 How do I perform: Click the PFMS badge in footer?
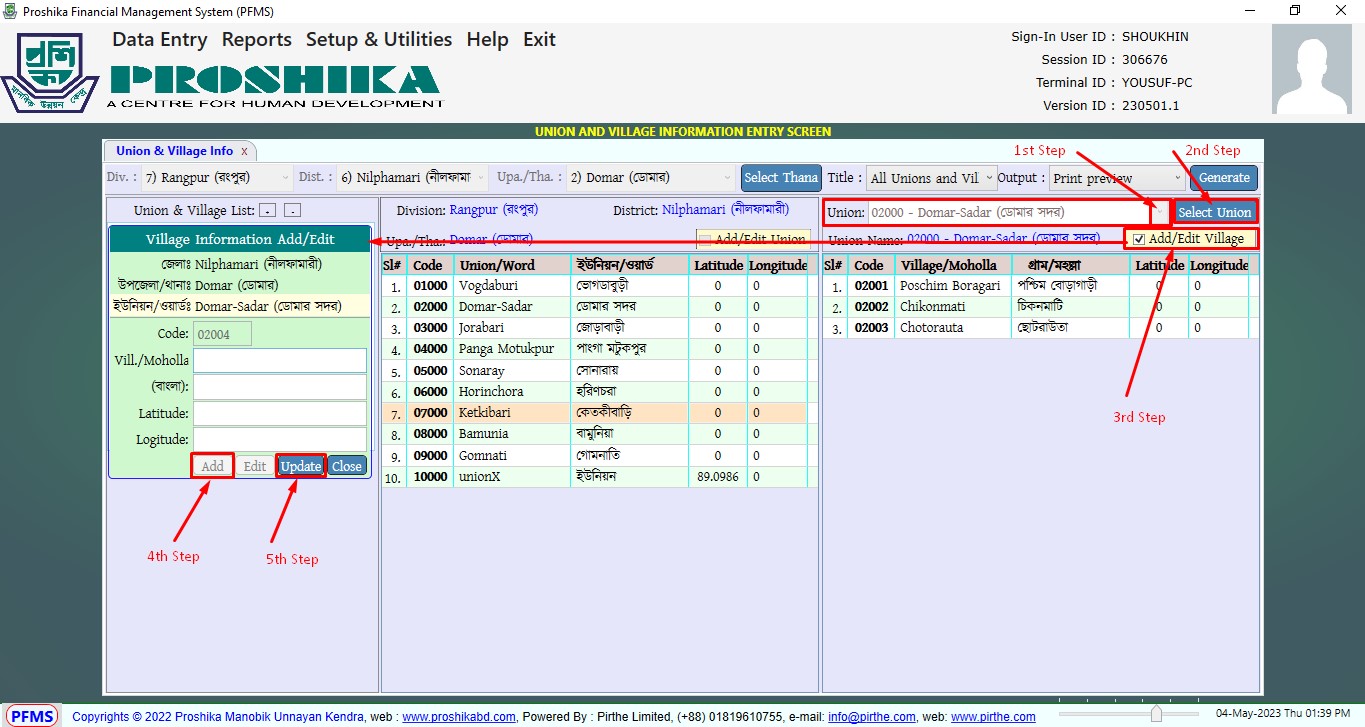point(34,716)
